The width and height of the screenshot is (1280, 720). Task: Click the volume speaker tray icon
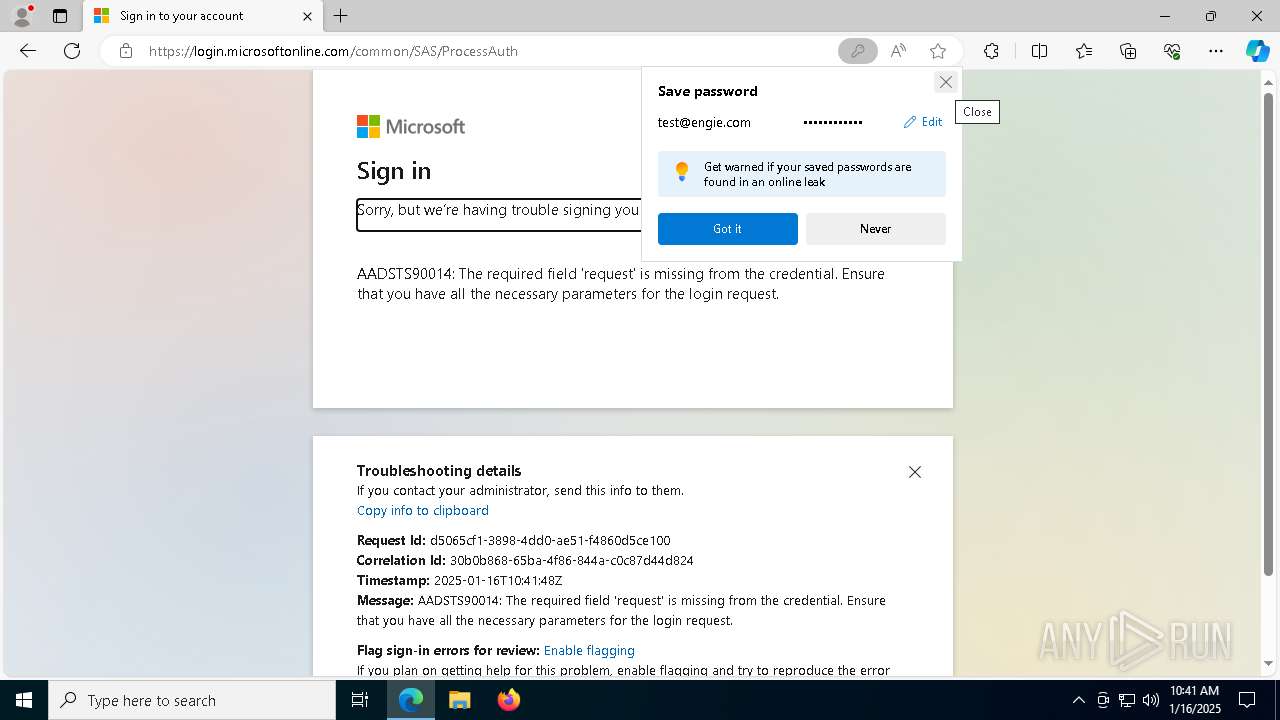pos(1151,700)
